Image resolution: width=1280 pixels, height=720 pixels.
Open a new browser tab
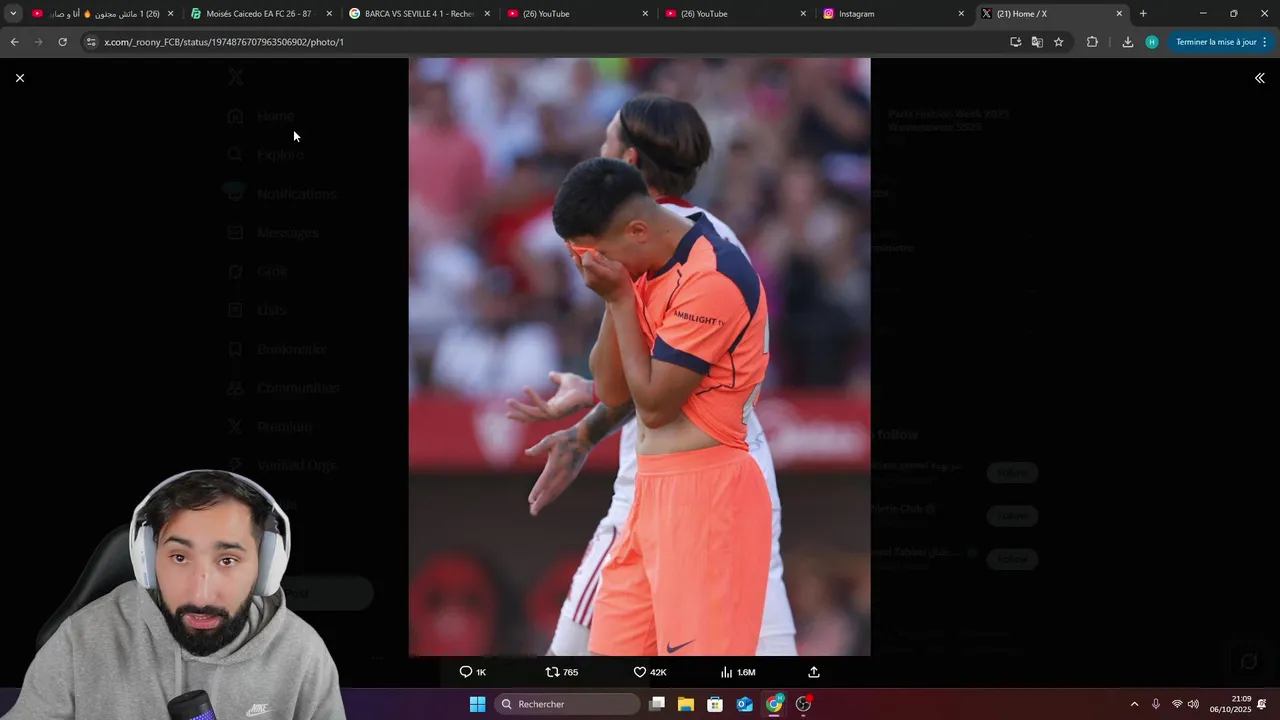[1143, 14]
